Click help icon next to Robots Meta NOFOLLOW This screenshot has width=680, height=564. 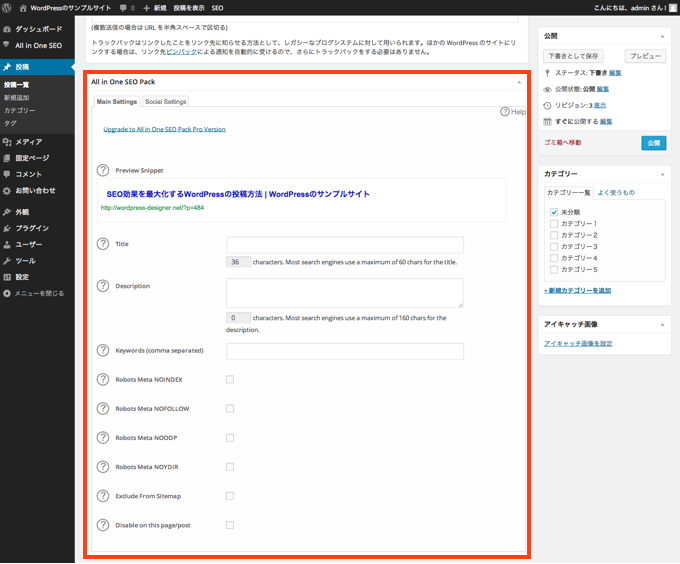click(x=103, y=408)
